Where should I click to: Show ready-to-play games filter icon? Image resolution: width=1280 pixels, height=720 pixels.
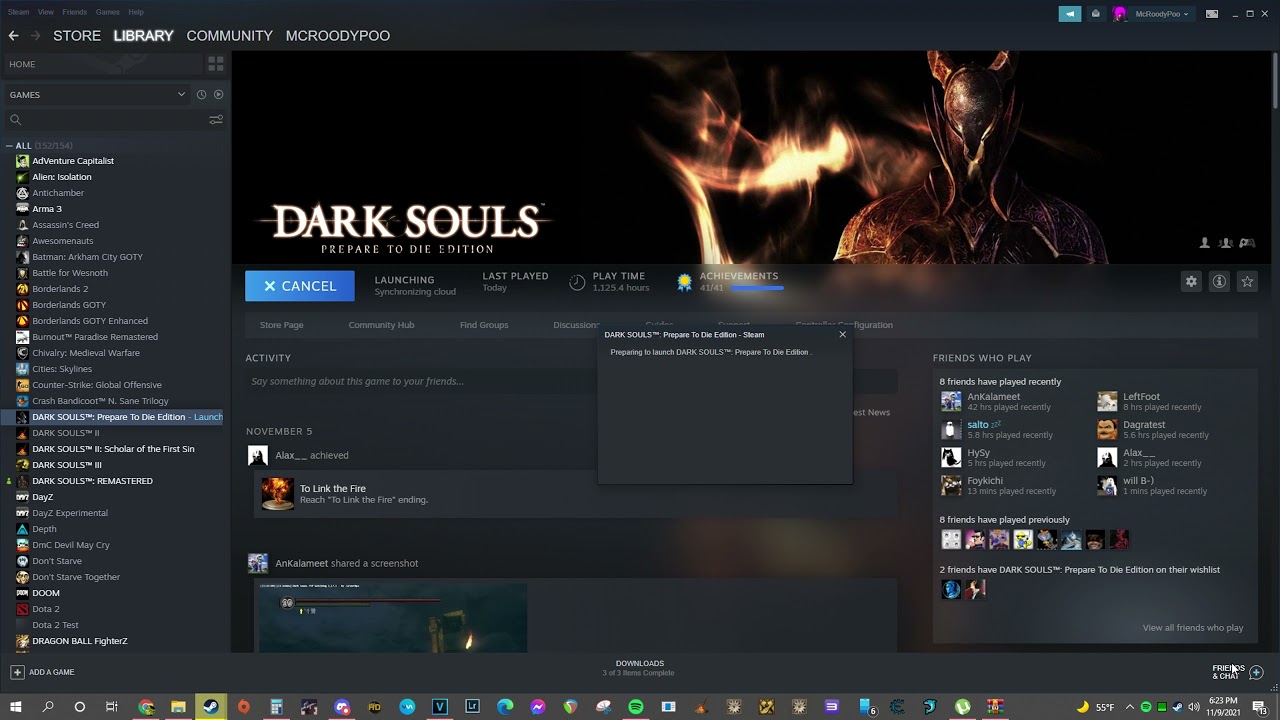[x=218, y=95]
